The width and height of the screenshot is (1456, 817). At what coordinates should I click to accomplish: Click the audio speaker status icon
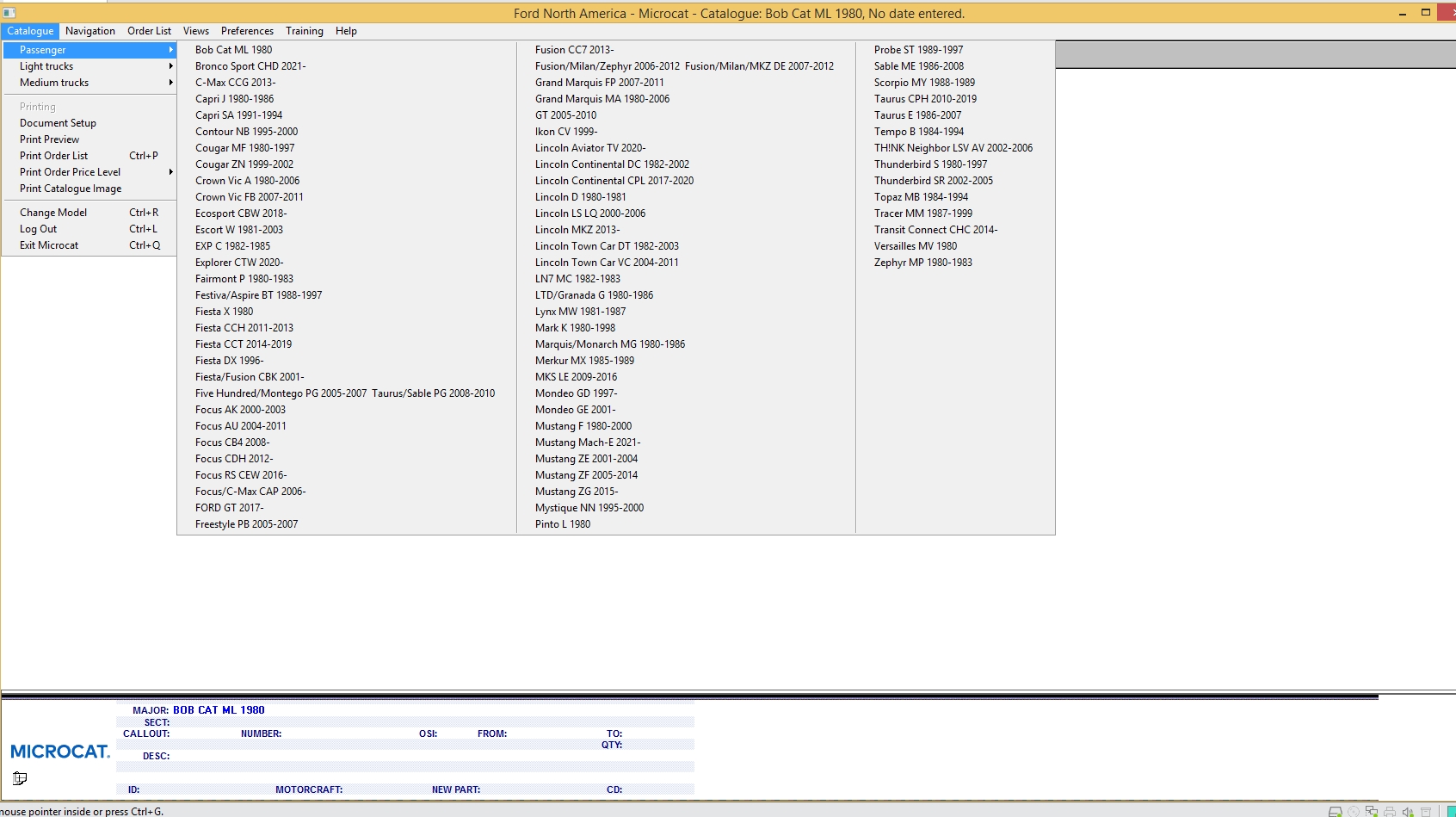coord(1408,812)
